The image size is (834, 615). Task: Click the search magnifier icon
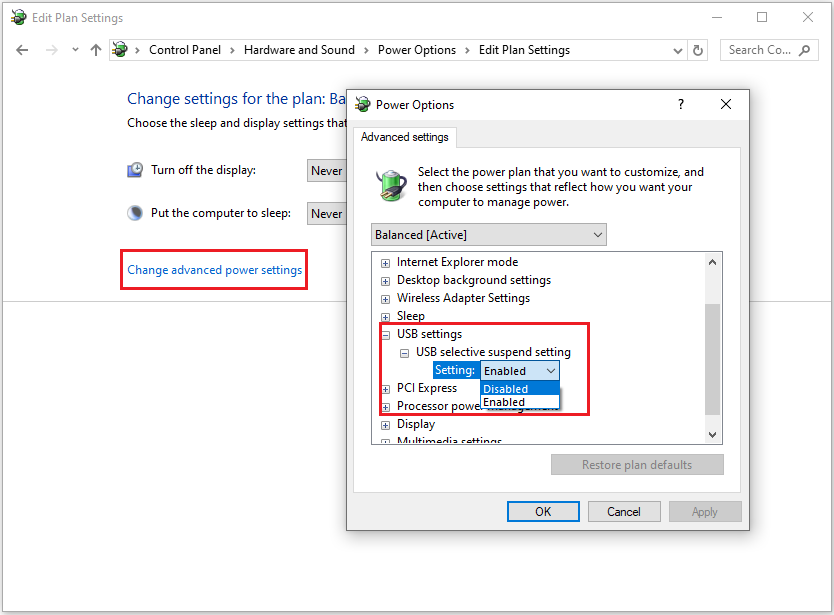click(805, 50)
